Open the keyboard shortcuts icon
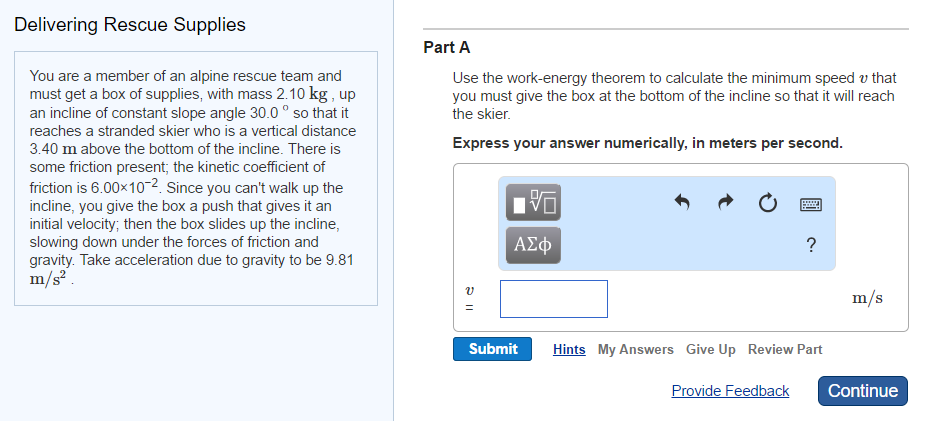This screenshot has width=931, height=421. click(x=810, y=204)
